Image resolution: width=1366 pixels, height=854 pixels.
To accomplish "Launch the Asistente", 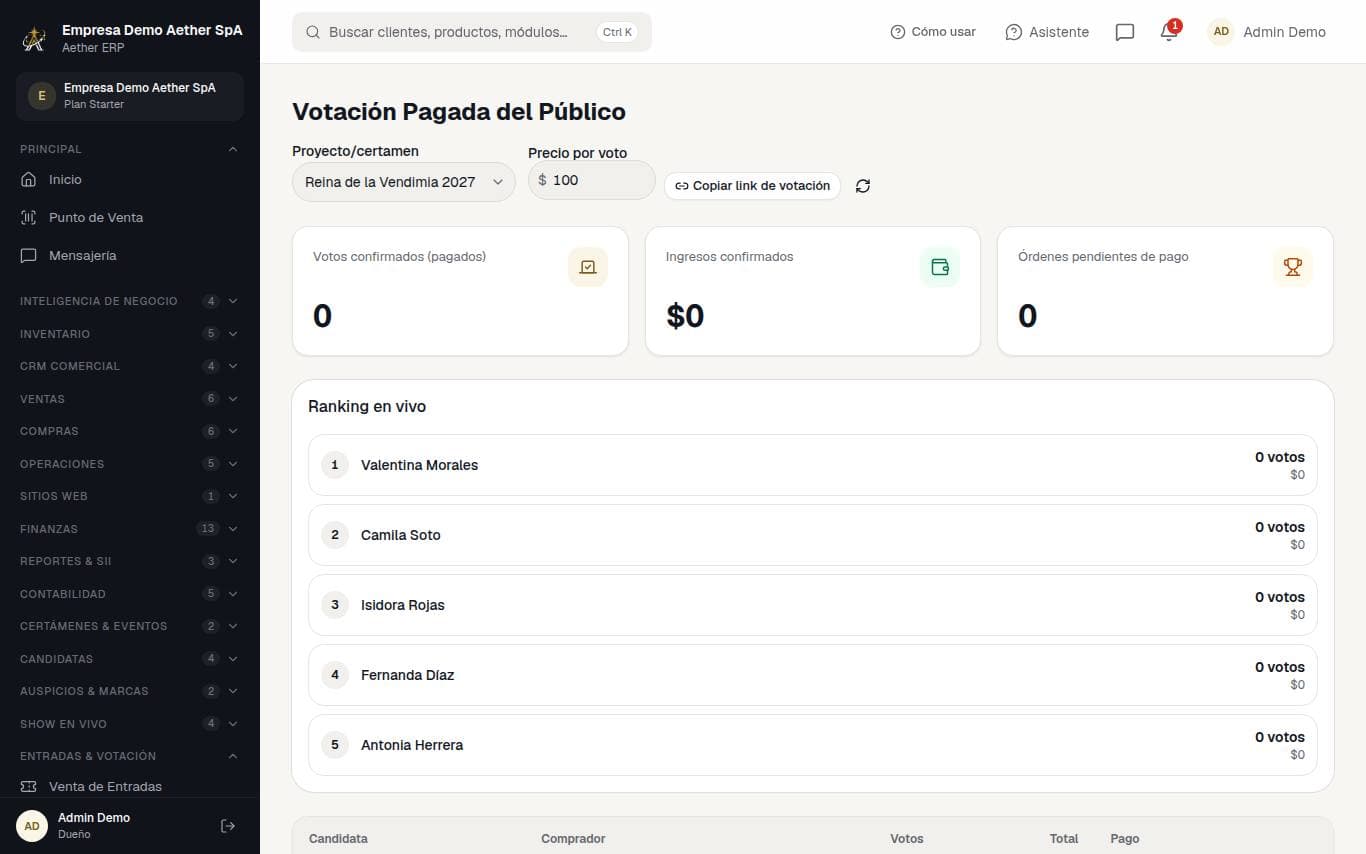I will point(1047,32).
